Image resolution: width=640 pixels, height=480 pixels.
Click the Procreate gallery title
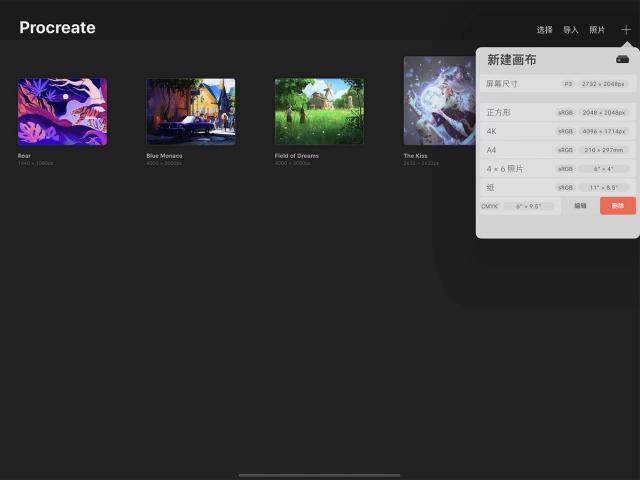[57, 28]
